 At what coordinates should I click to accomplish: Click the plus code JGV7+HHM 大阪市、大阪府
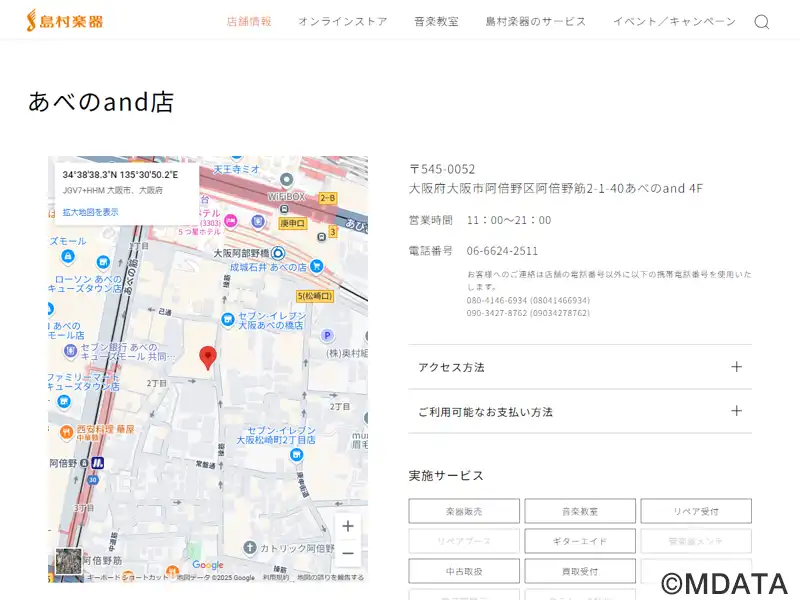point(113,190)
